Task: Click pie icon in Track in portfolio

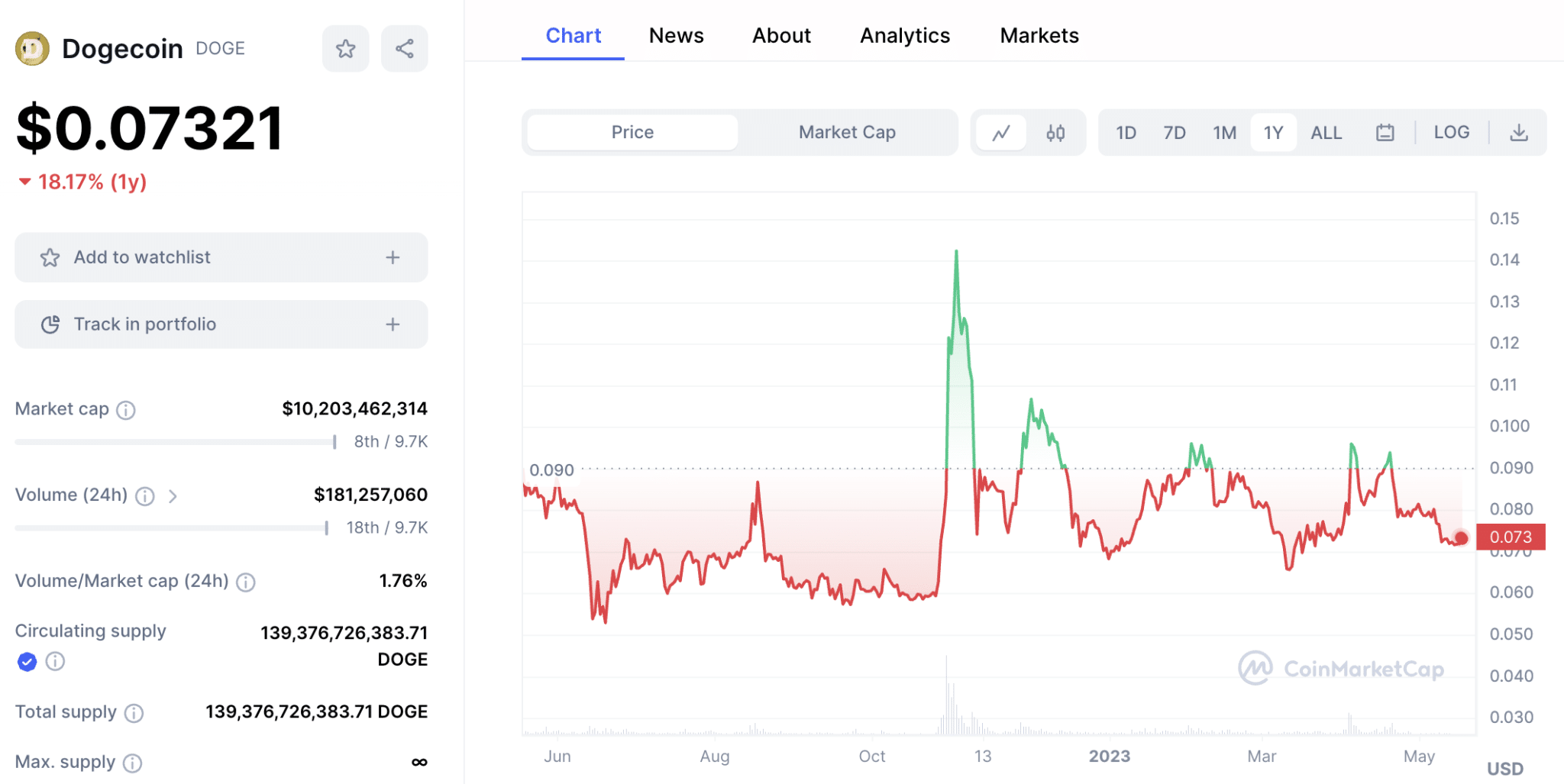Action: click(x=50, y=324)
